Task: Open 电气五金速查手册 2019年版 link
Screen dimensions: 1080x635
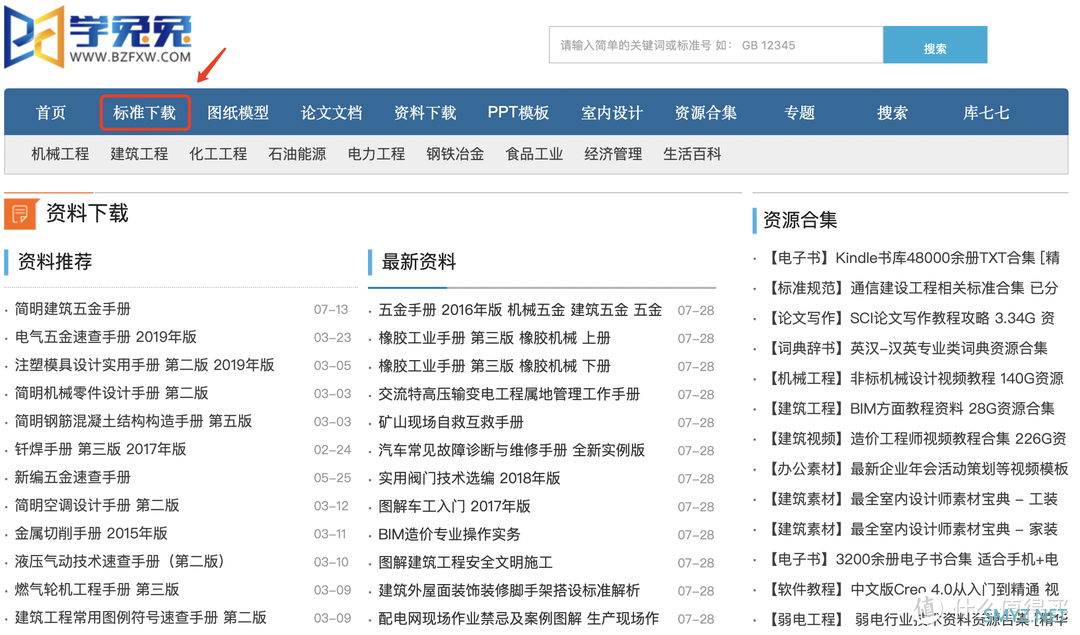Action: (x=106, y=337)
